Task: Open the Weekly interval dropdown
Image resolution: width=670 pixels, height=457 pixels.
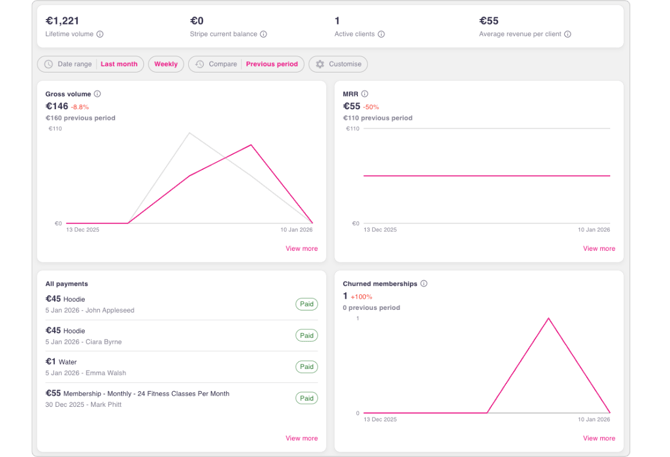Action: (x=166, y=64)
